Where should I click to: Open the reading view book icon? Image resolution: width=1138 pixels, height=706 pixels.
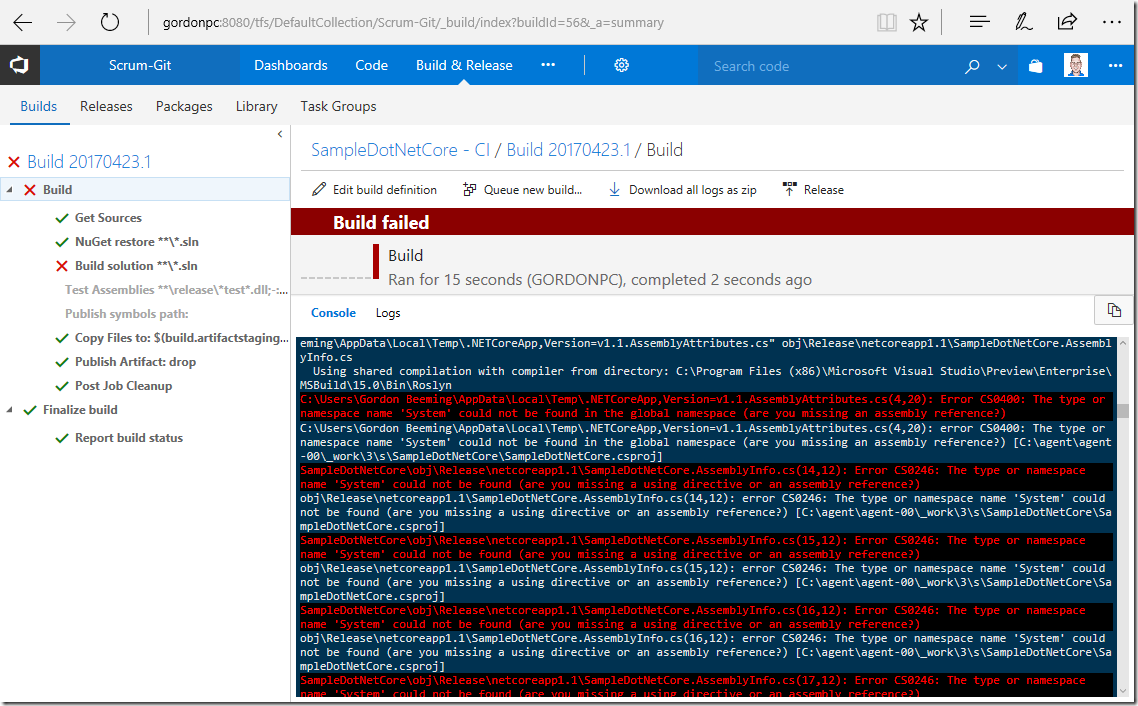tap(886, 22)
